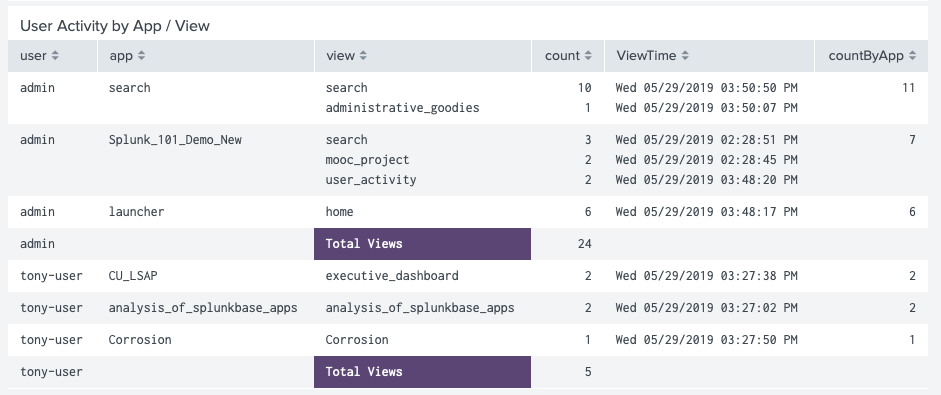The width and height of the screenshot is (941, 395).
Task: Click the 'app' column header label
Action: 121,56
